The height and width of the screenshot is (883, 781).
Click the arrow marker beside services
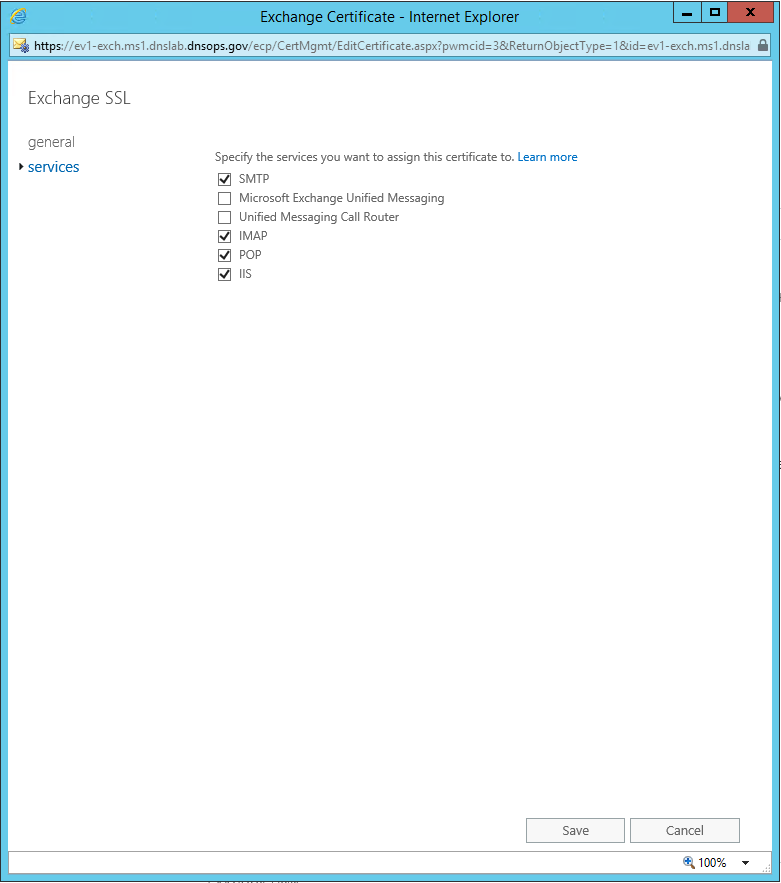[x=21, y=167]
